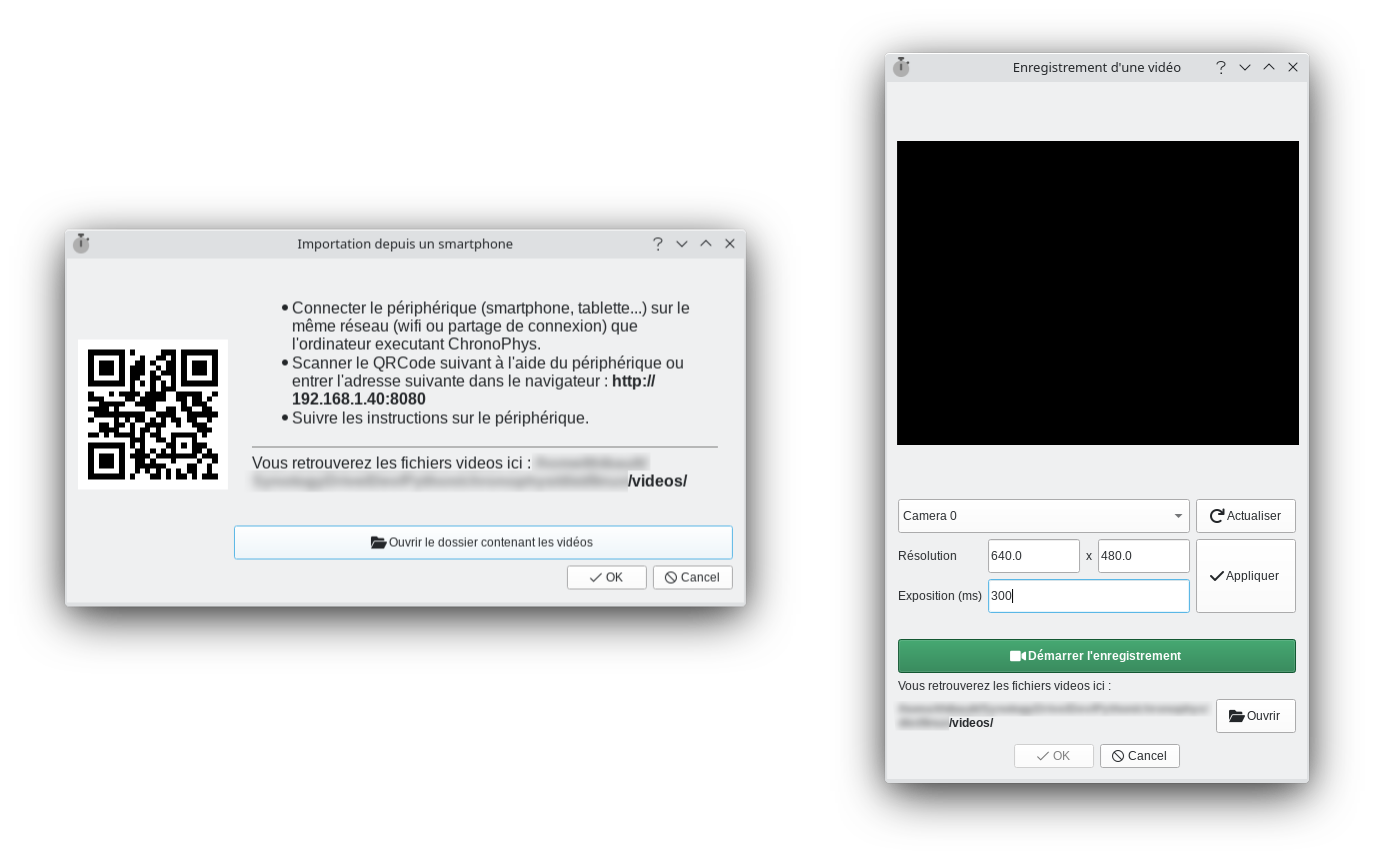Image resolution: width=1374 pixels, height=860 pixels.
Task: Click help question mark in Enregistrement dialog
Action: [x=1220, y=67]
